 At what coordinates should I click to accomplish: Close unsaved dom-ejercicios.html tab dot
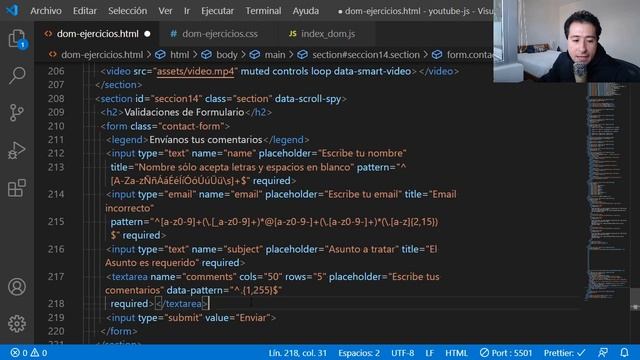point(147,34)
